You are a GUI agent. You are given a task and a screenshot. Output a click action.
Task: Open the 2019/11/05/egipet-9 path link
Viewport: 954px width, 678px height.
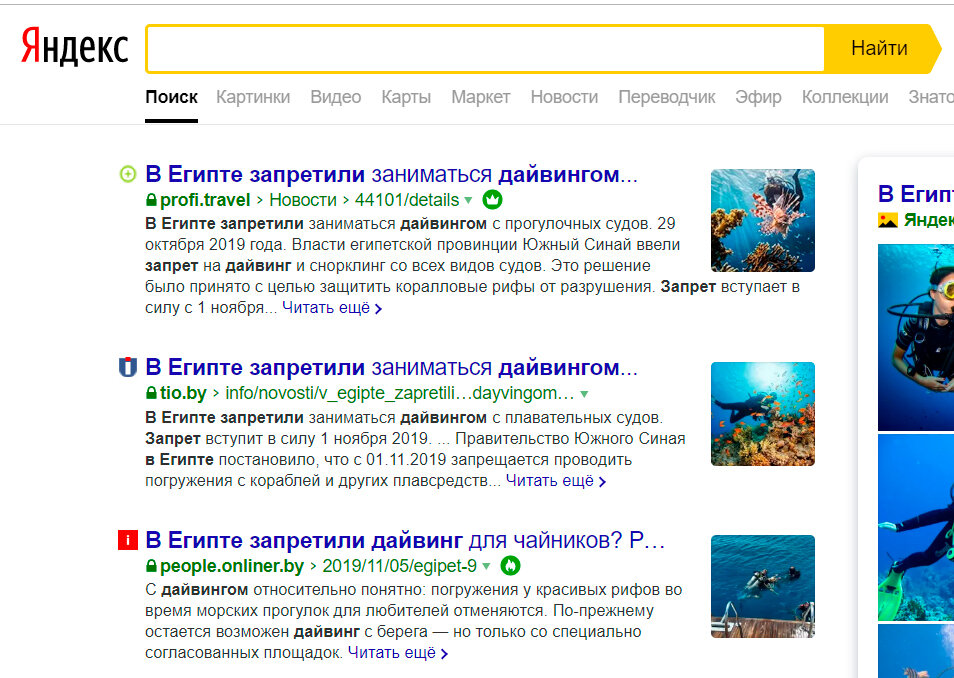[400, 566]
